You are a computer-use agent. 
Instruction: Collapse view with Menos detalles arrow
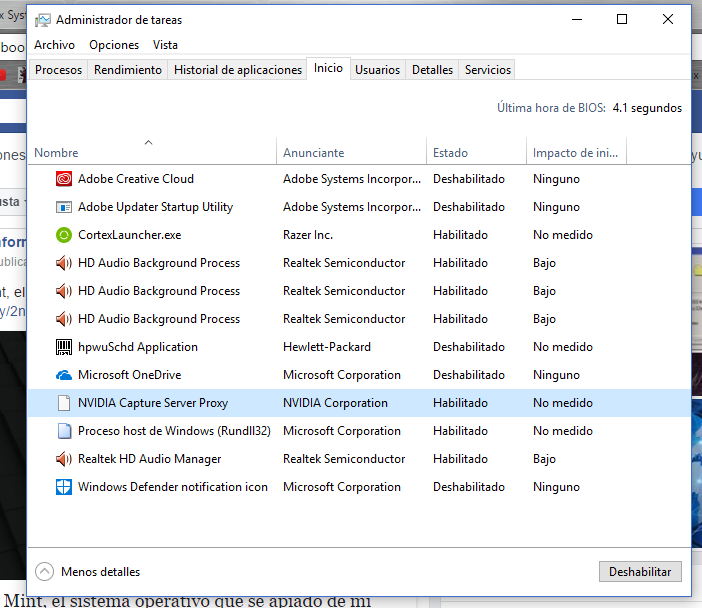44,572
